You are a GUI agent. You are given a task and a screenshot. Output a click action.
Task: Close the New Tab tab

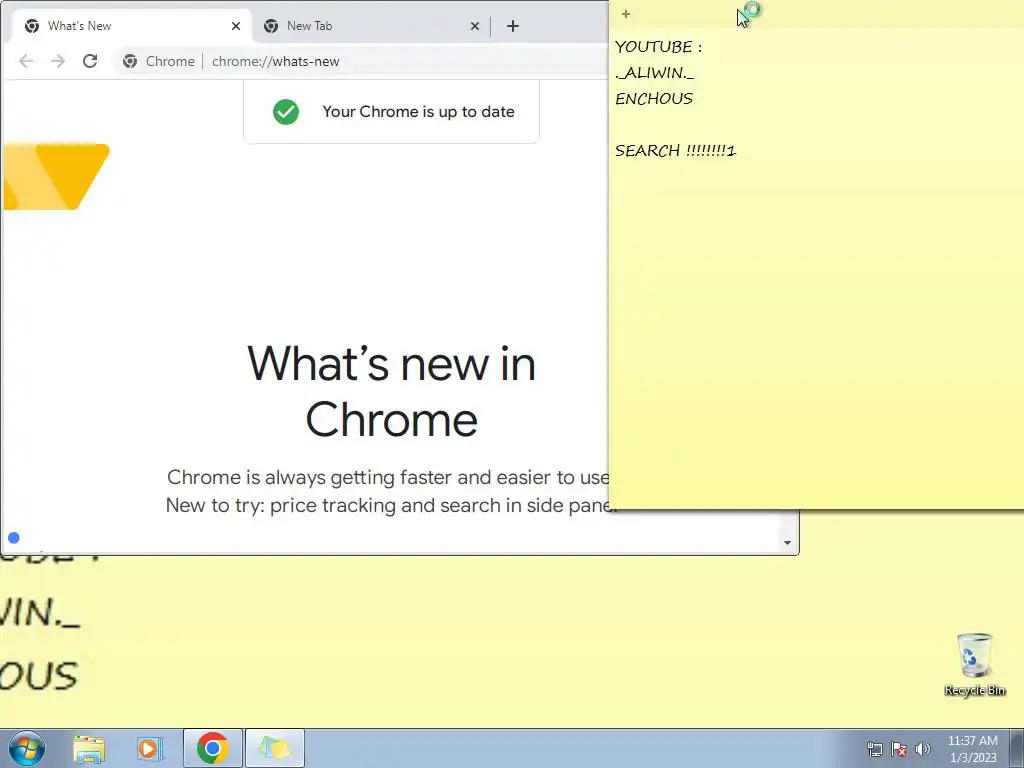pos(475,26)
